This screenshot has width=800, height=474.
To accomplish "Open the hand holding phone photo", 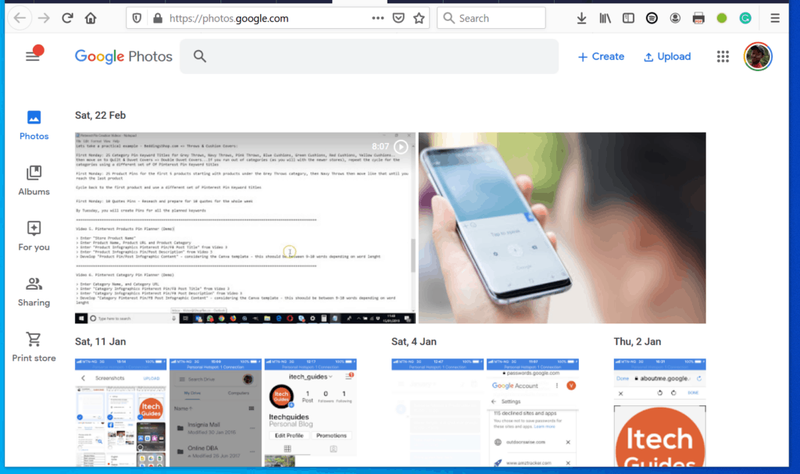I will click(562, 228).
